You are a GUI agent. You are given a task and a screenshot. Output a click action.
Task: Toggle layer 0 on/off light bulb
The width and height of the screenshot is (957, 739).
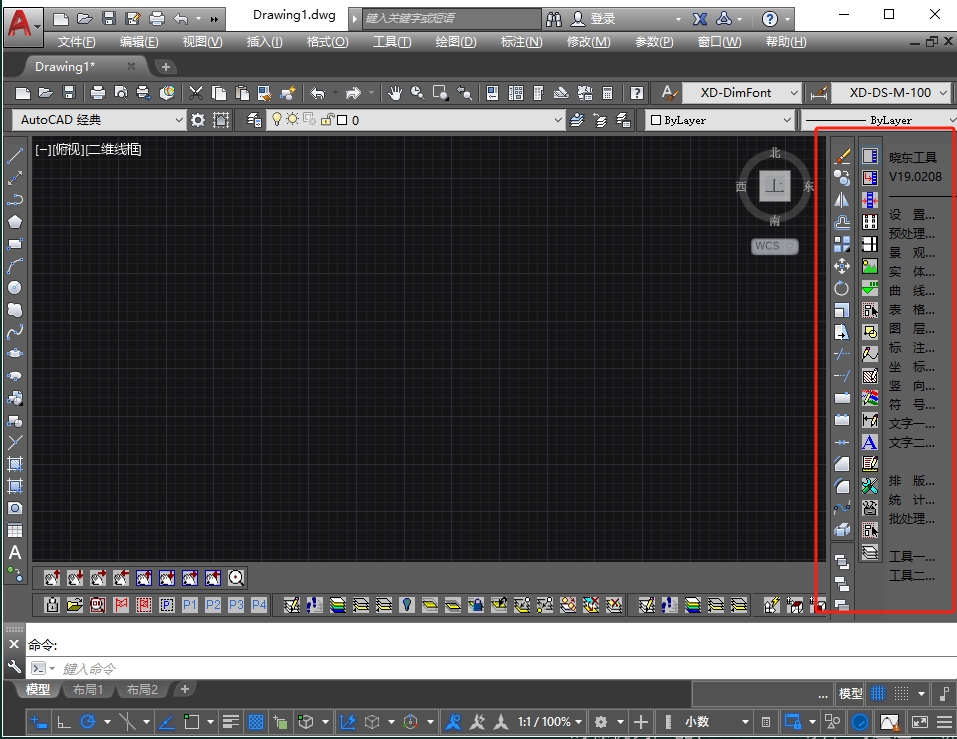pyautogui.click(x=276, y=119)
